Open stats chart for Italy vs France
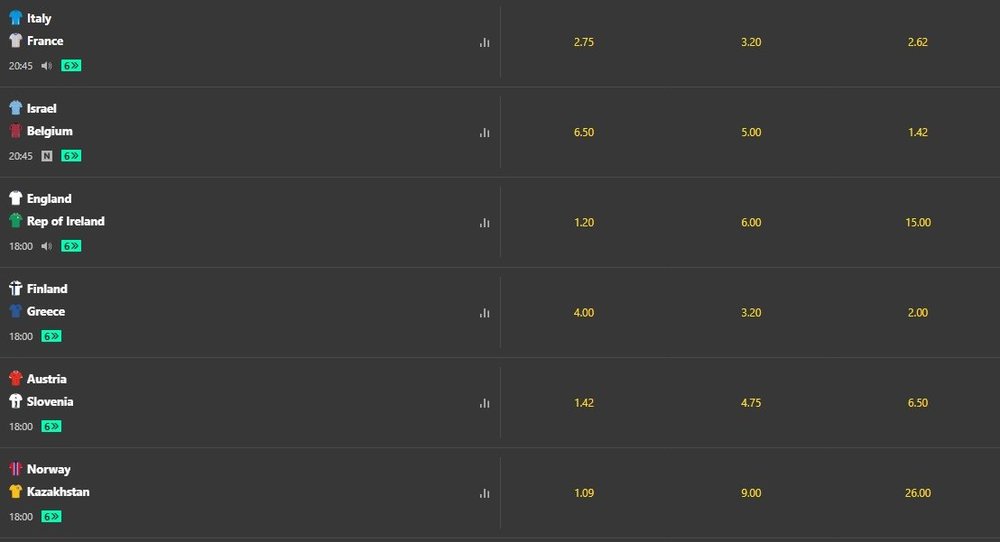Viewport: 1000px width, 542px height. pyautogui.click(x=484, y=42)
